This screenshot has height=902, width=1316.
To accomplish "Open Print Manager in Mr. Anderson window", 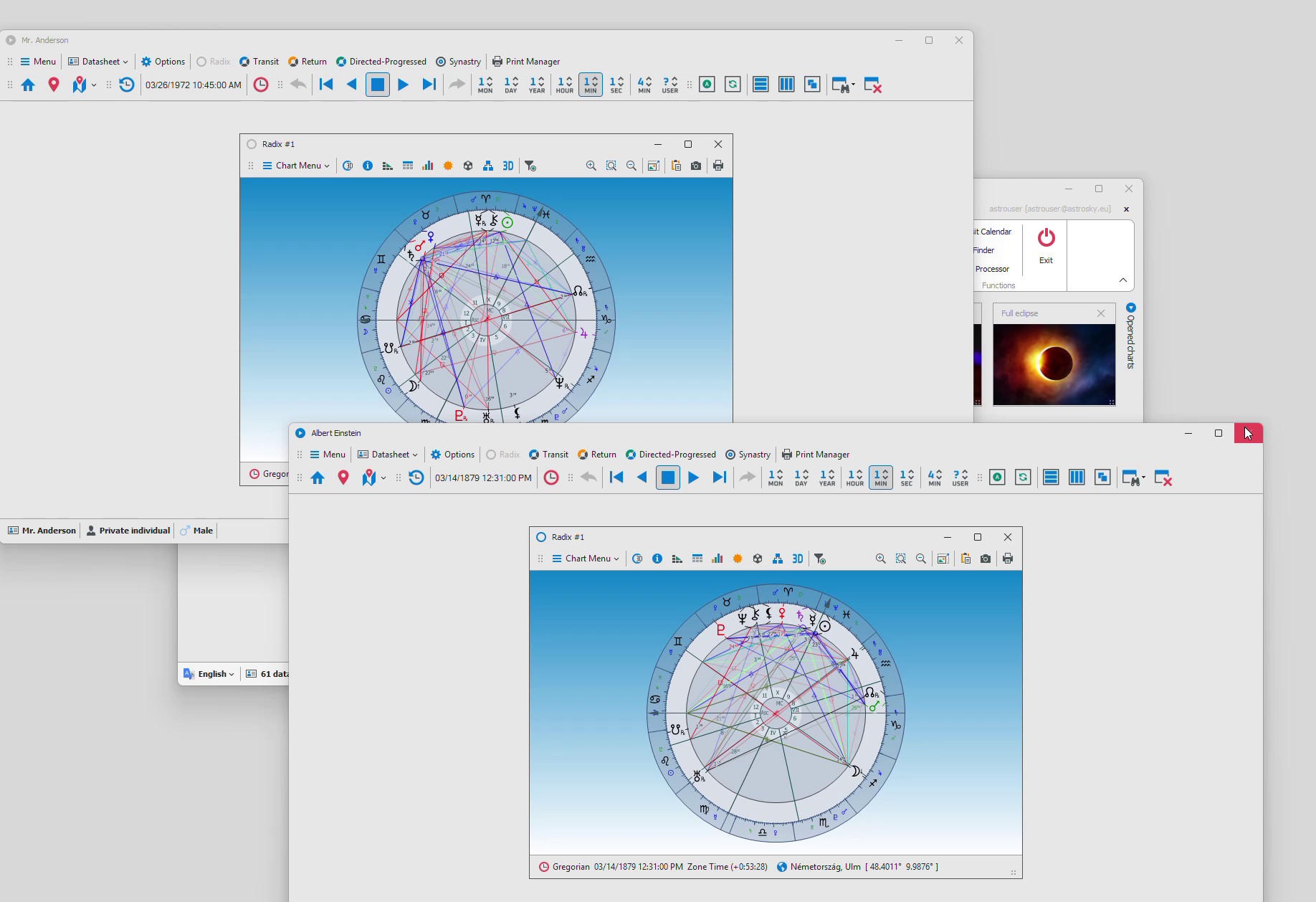I will point(526,62).
